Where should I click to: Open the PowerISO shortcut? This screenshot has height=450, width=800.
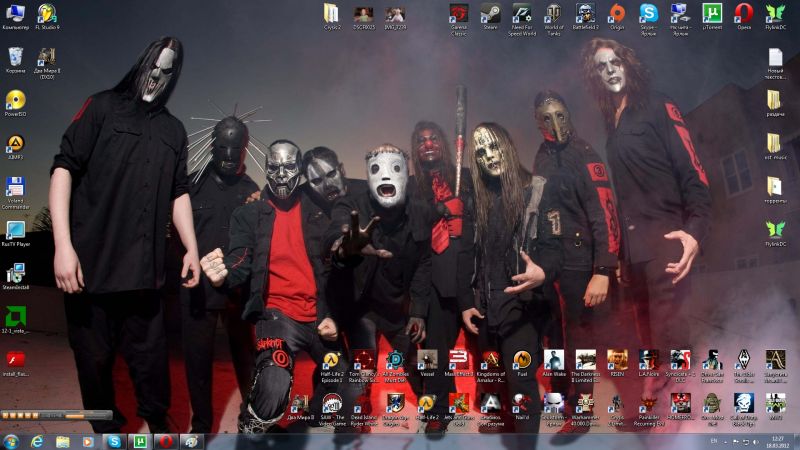15,104
